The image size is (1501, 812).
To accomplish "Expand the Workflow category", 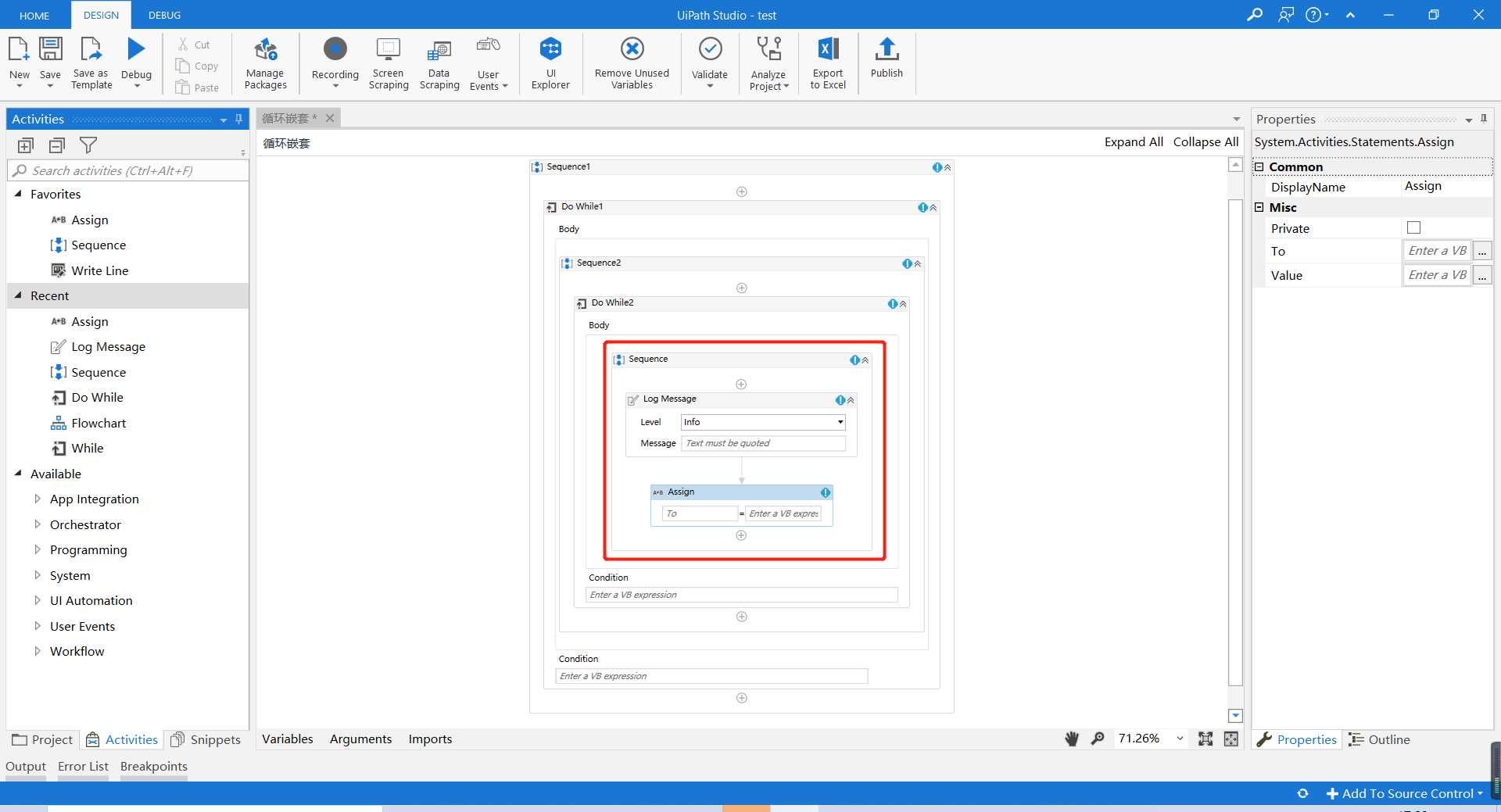I will tap(37, 651).
